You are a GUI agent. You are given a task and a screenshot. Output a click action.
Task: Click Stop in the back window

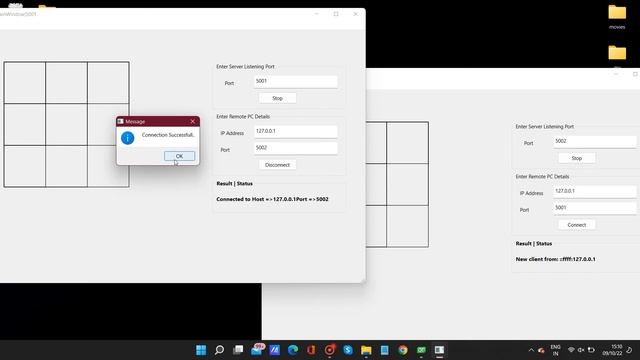click(576, 158)
